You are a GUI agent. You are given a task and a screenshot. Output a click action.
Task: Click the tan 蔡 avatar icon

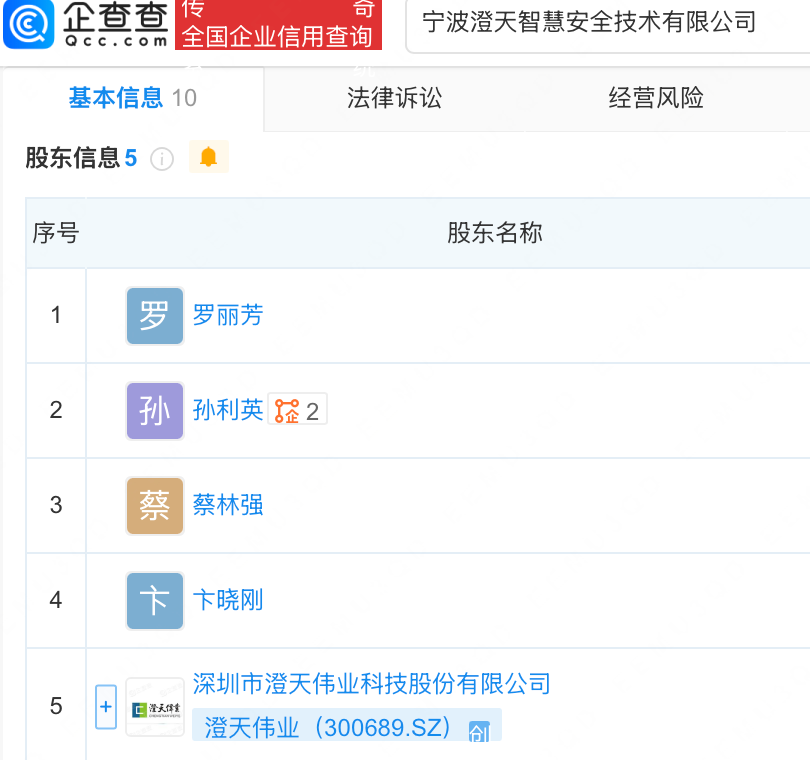155,506
